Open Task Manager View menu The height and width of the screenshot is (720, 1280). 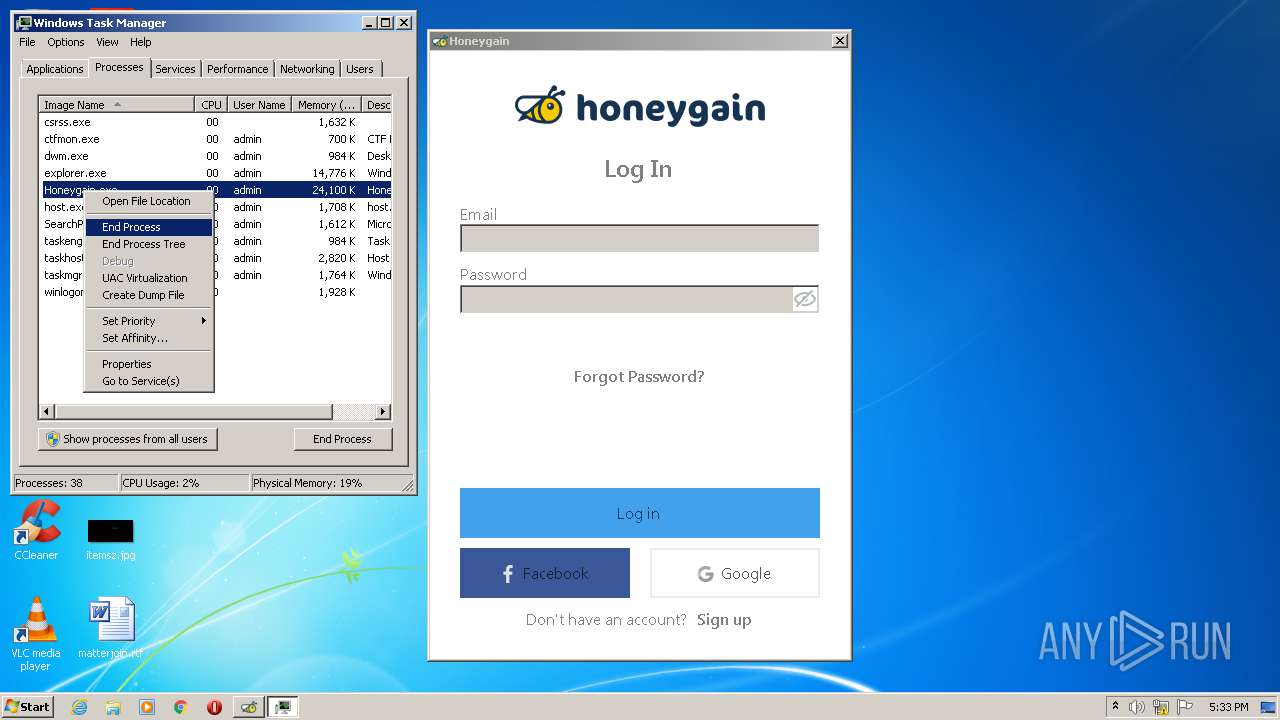click(107, 42)
